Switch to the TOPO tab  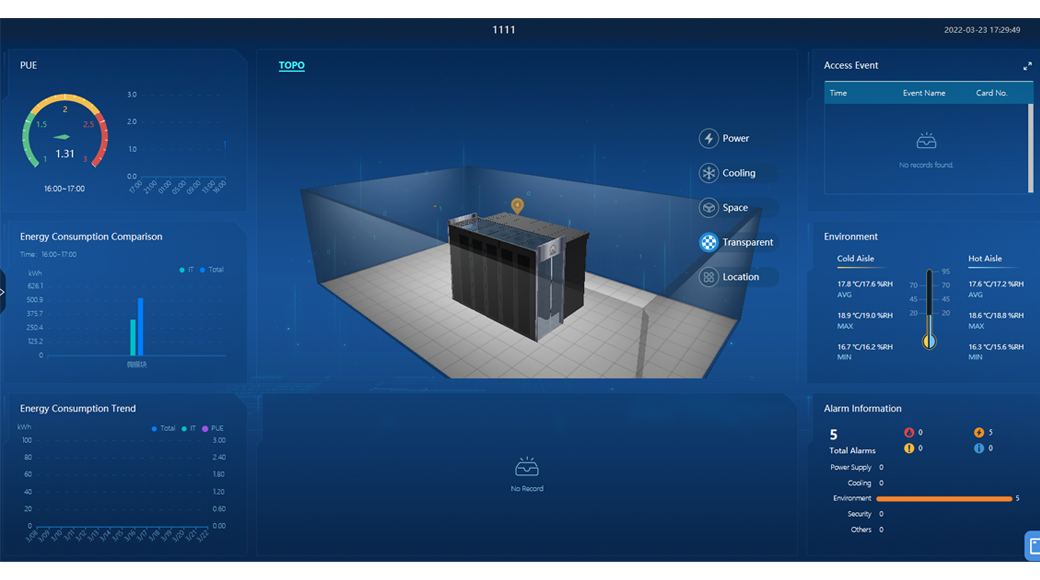click(291, 66)
